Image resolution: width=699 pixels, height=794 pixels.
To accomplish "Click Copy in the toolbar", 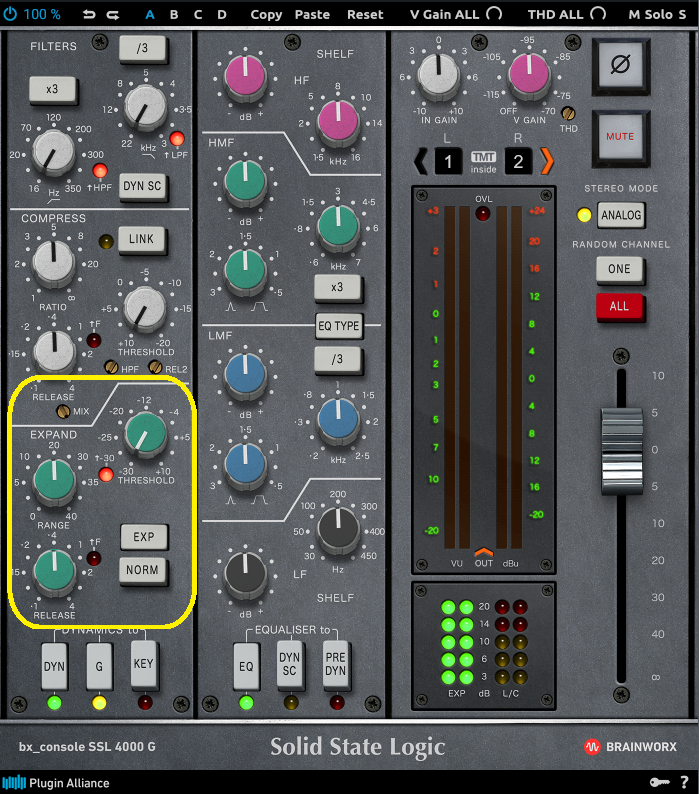I will [266, 15].
